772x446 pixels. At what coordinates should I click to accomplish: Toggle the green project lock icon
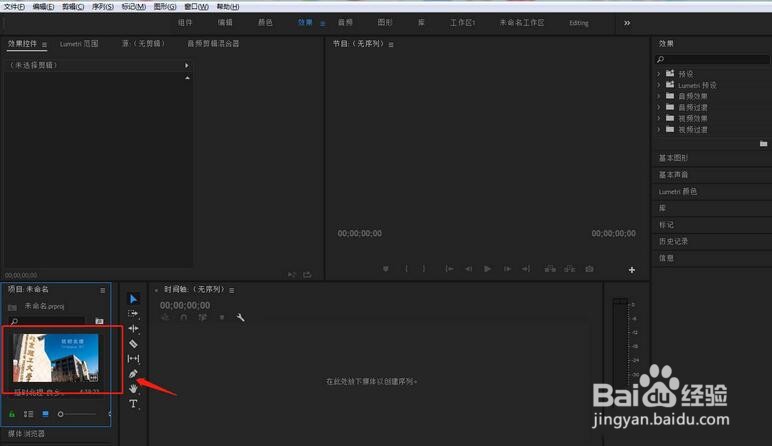12,414
